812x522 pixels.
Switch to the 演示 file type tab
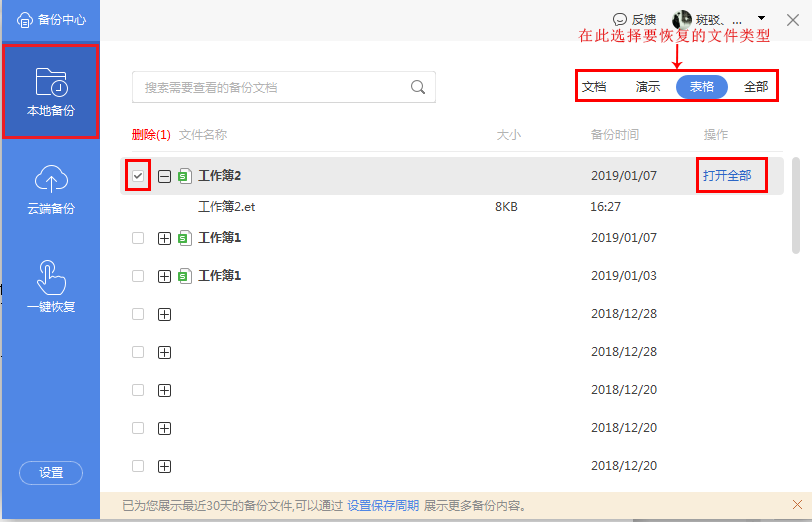point(648,86)
